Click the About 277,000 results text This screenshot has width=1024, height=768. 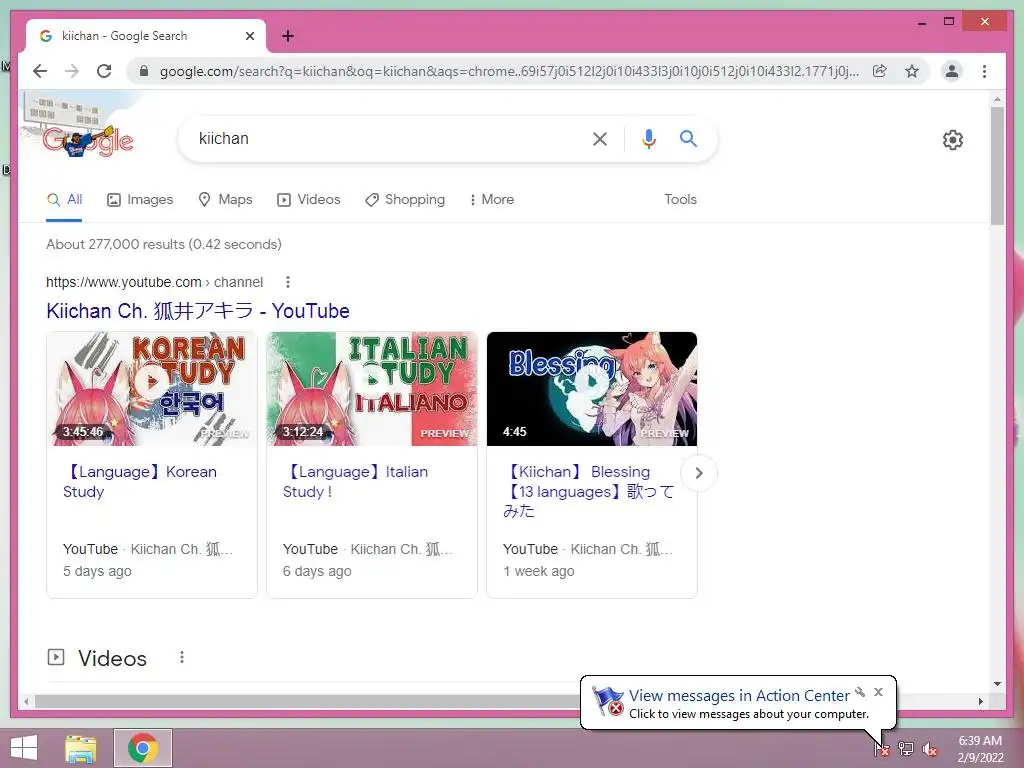(164, 244)
